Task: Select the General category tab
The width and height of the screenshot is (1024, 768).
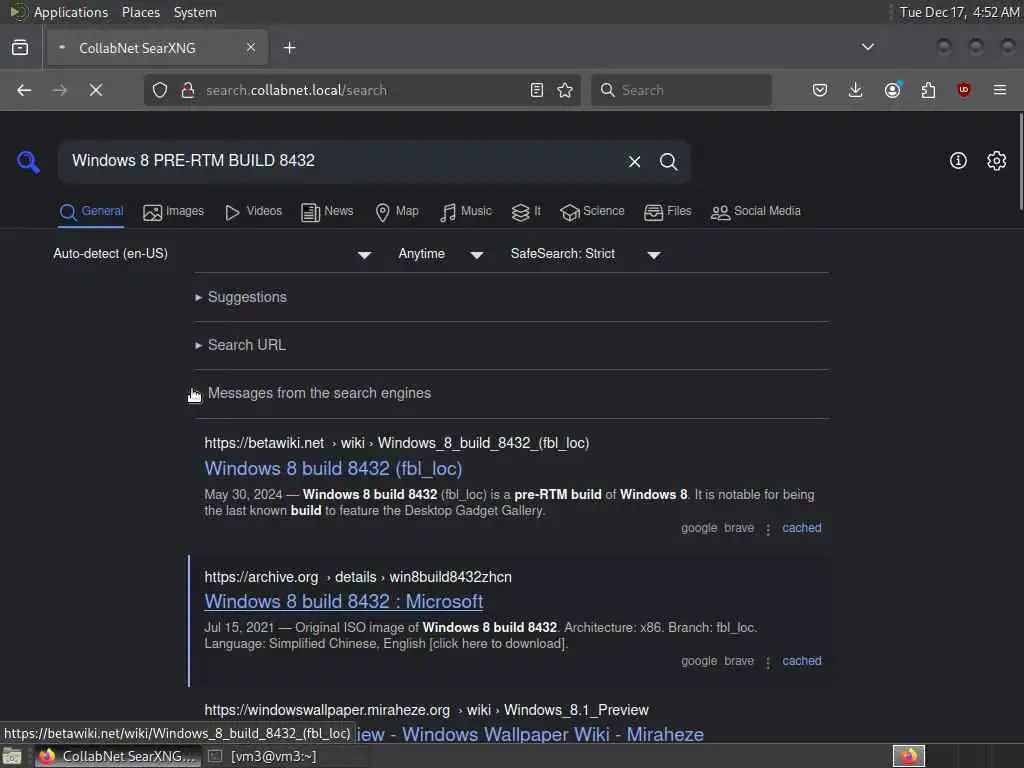Action: (x=91, y=212)
